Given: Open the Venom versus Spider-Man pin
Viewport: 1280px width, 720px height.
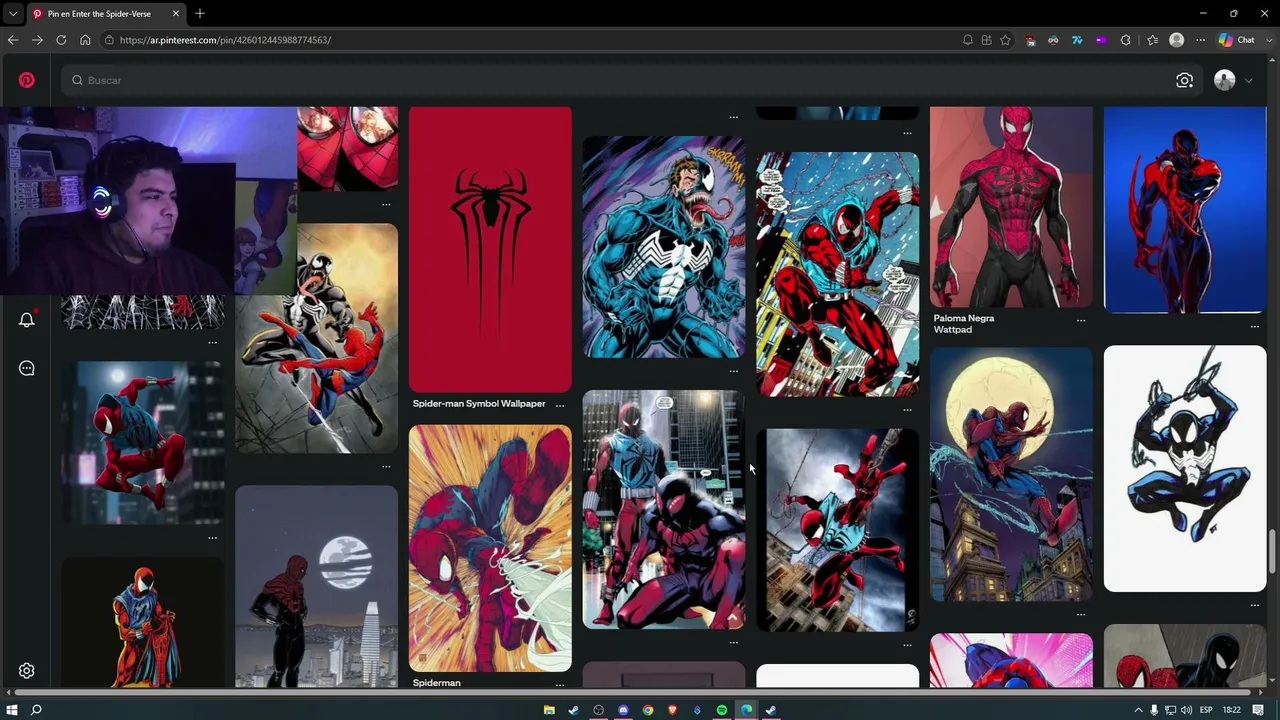Looking at the screenshot, I should (x=316, y=339).
